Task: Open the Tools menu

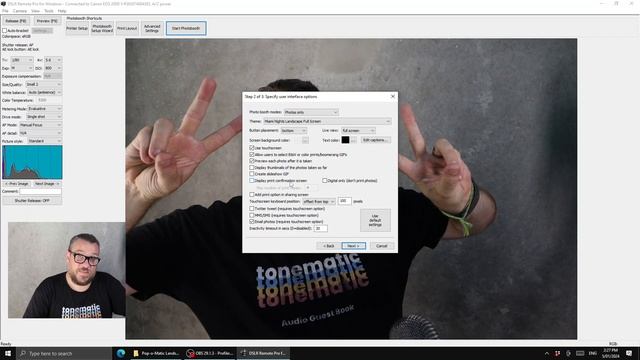Action: 49,11
